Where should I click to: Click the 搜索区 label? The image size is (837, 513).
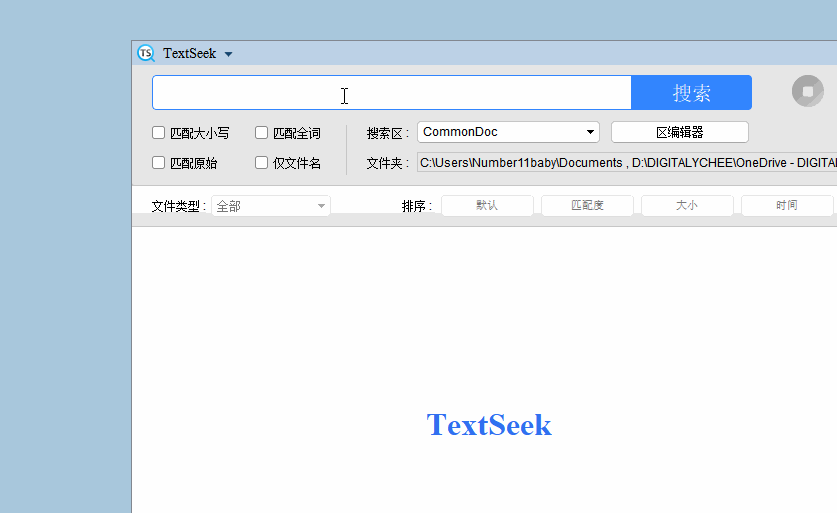(x=388, y=133)
